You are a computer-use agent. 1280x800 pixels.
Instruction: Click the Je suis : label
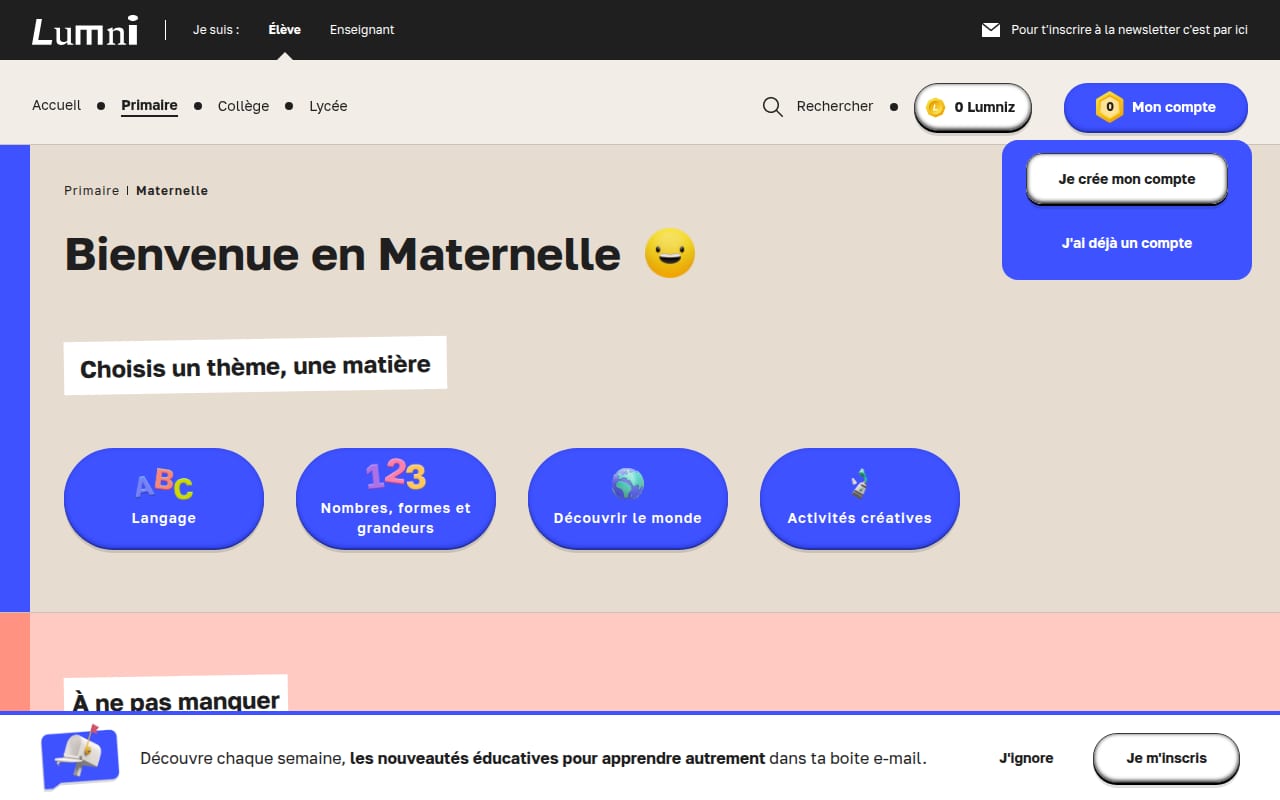click(x=216, y=30)
